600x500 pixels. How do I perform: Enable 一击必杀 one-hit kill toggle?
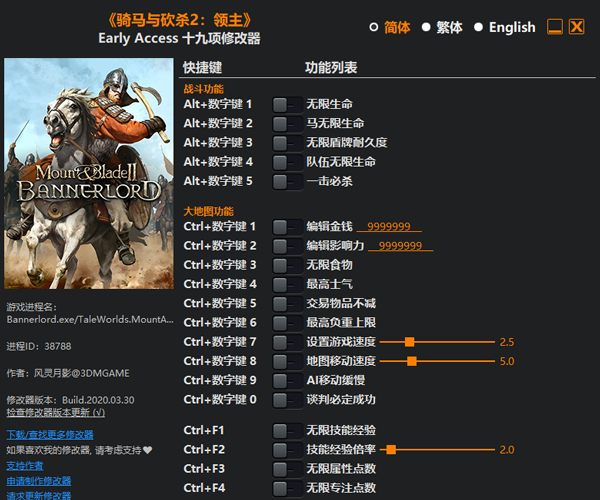(x=287, y=181)
